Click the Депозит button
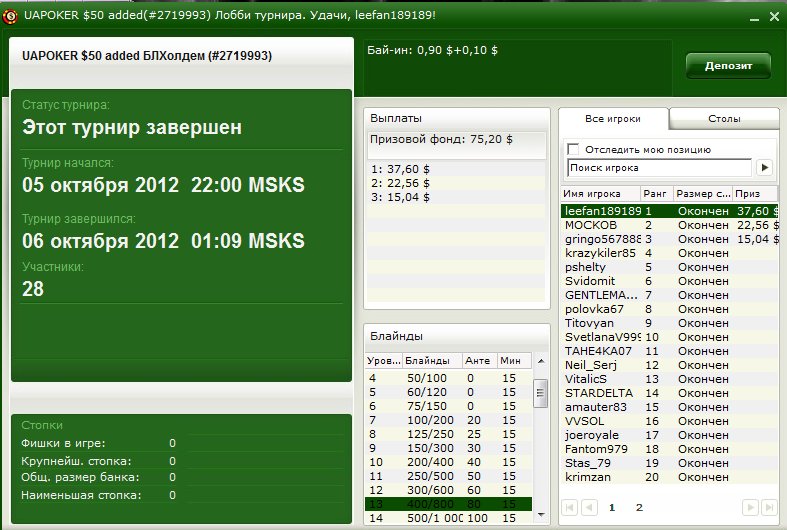This screenshot has height=530, width=787. (728, 66)
